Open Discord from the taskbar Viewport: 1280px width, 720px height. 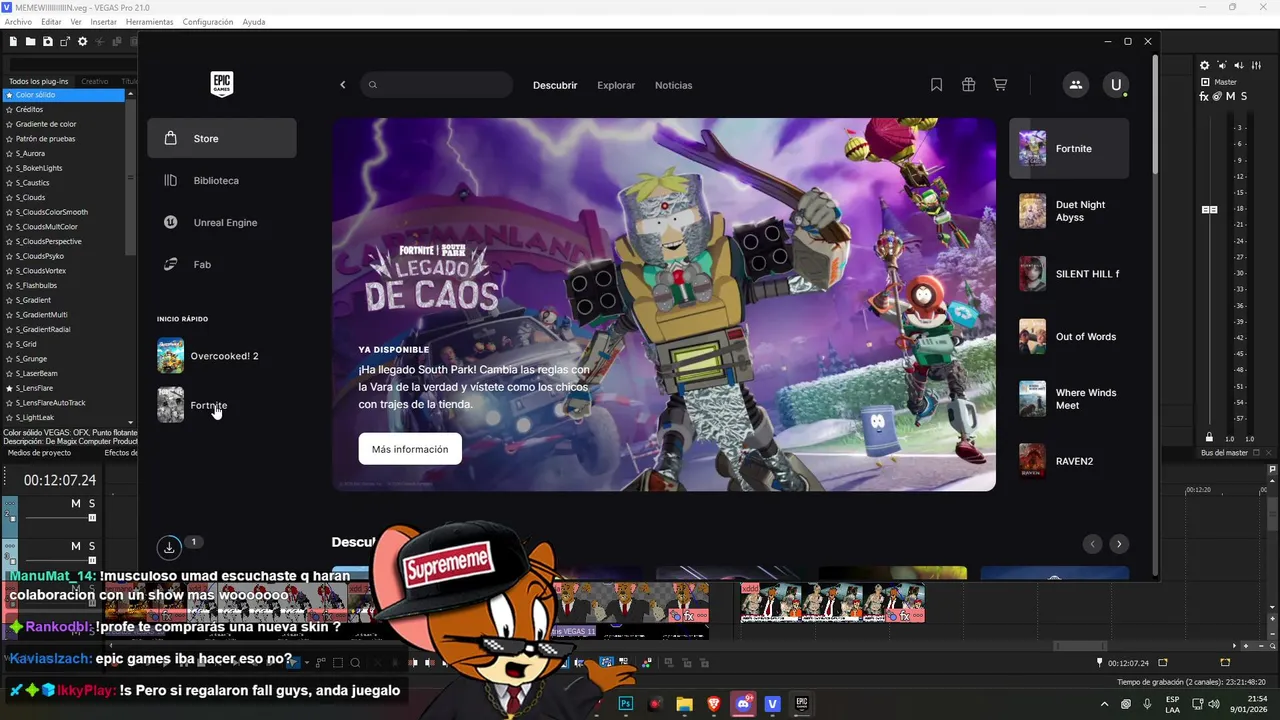click(743, 704)
